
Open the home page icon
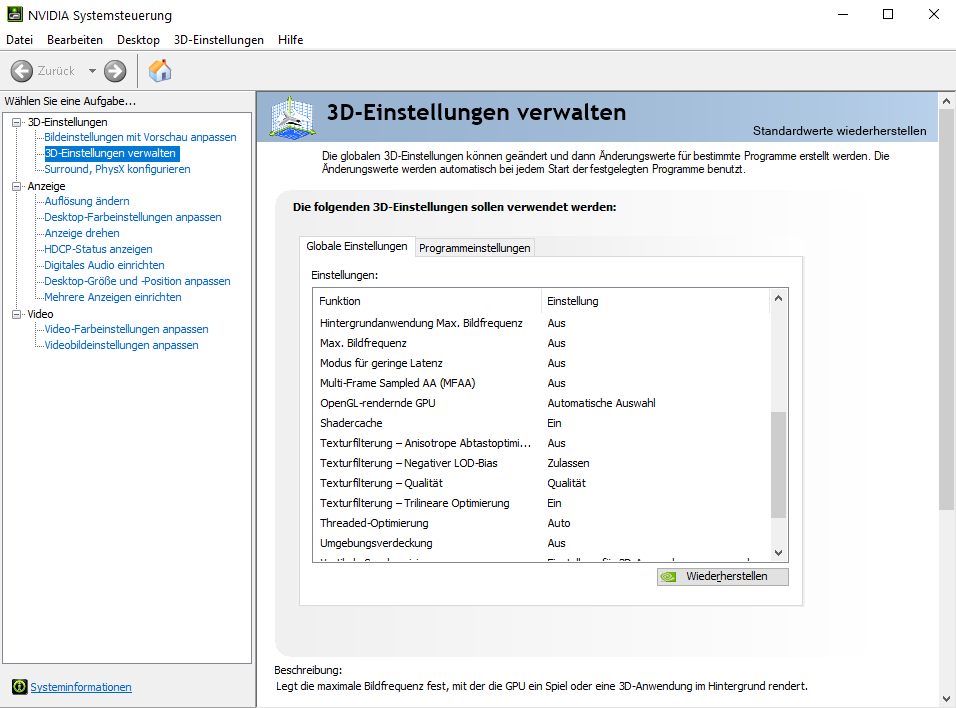[x=160, y=71]
